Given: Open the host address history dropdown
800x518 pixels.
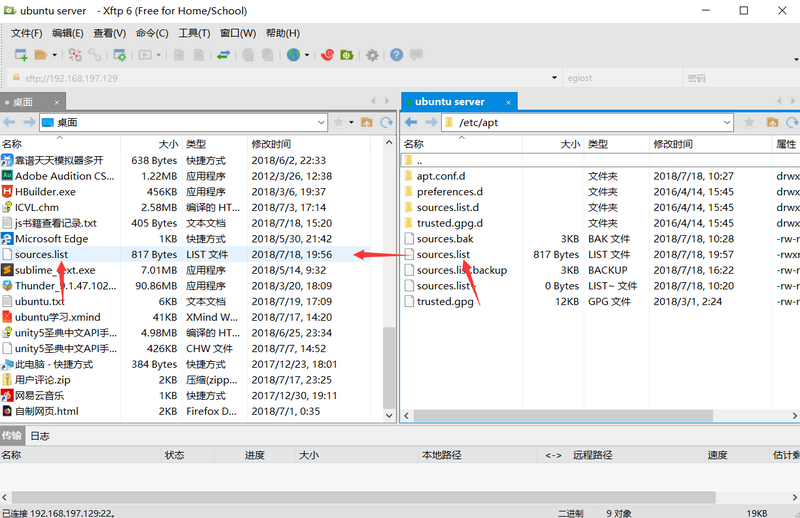Looking at the screenshot, I should (555, 78).
